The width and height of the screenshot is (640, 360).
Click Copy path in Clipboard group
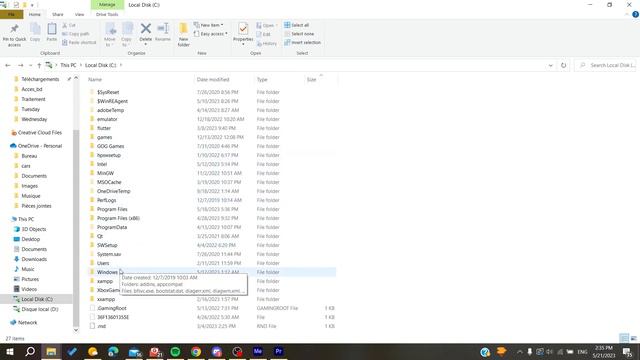tap(76, 34)
